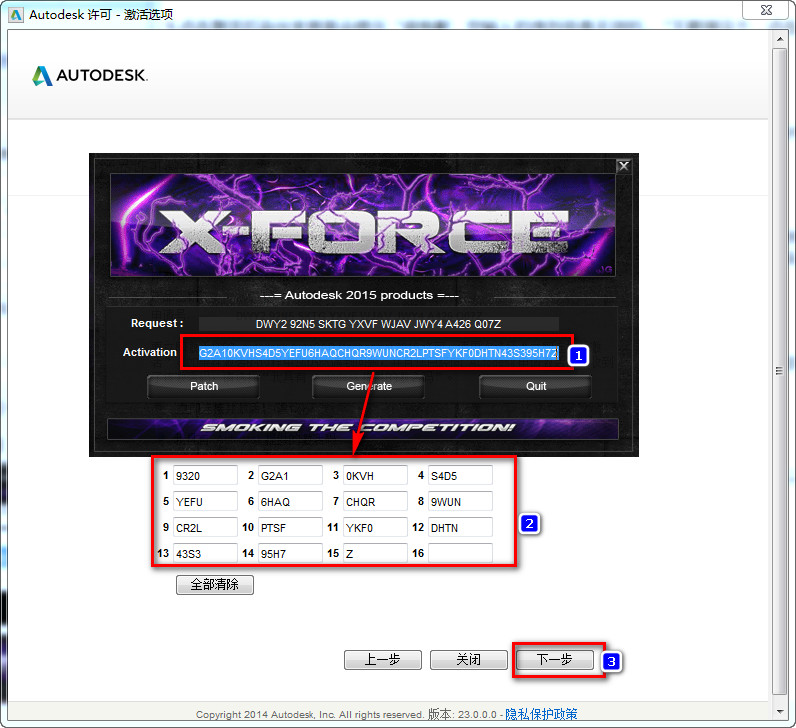Click the Quit button in X-Force
This screenshot has width=796, height=728.
(536, 386)
